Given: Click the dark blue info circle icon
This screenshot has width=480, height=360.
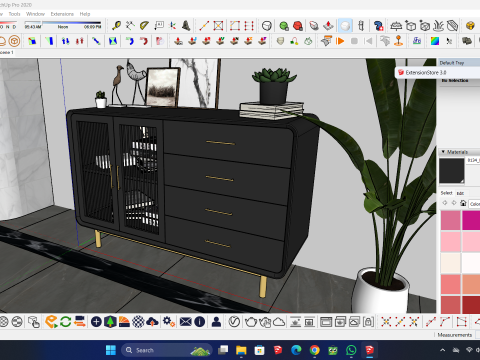Looking at the screenshot, I should click(x=199, y=322).
